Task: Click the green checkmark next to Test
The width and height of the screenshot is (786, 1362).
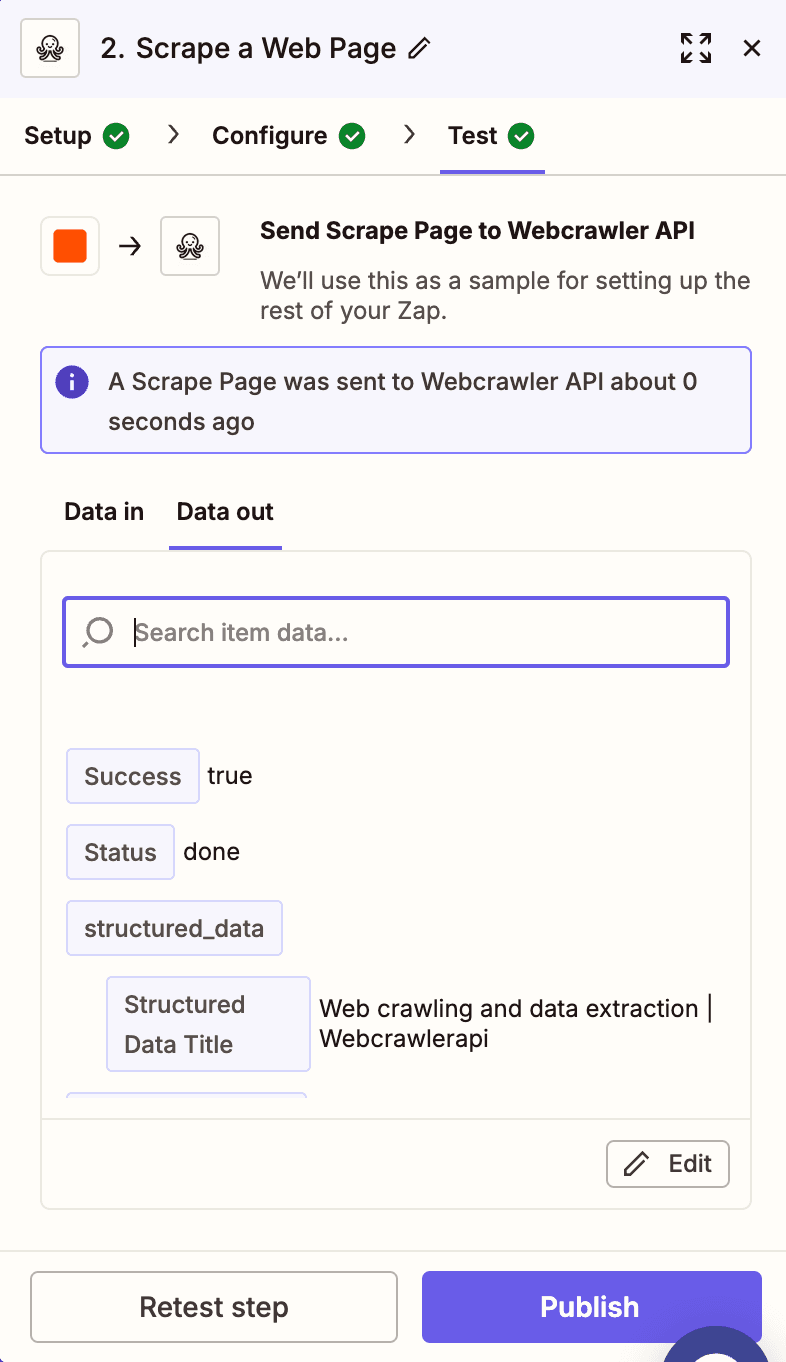Action: tap(523, 135)
